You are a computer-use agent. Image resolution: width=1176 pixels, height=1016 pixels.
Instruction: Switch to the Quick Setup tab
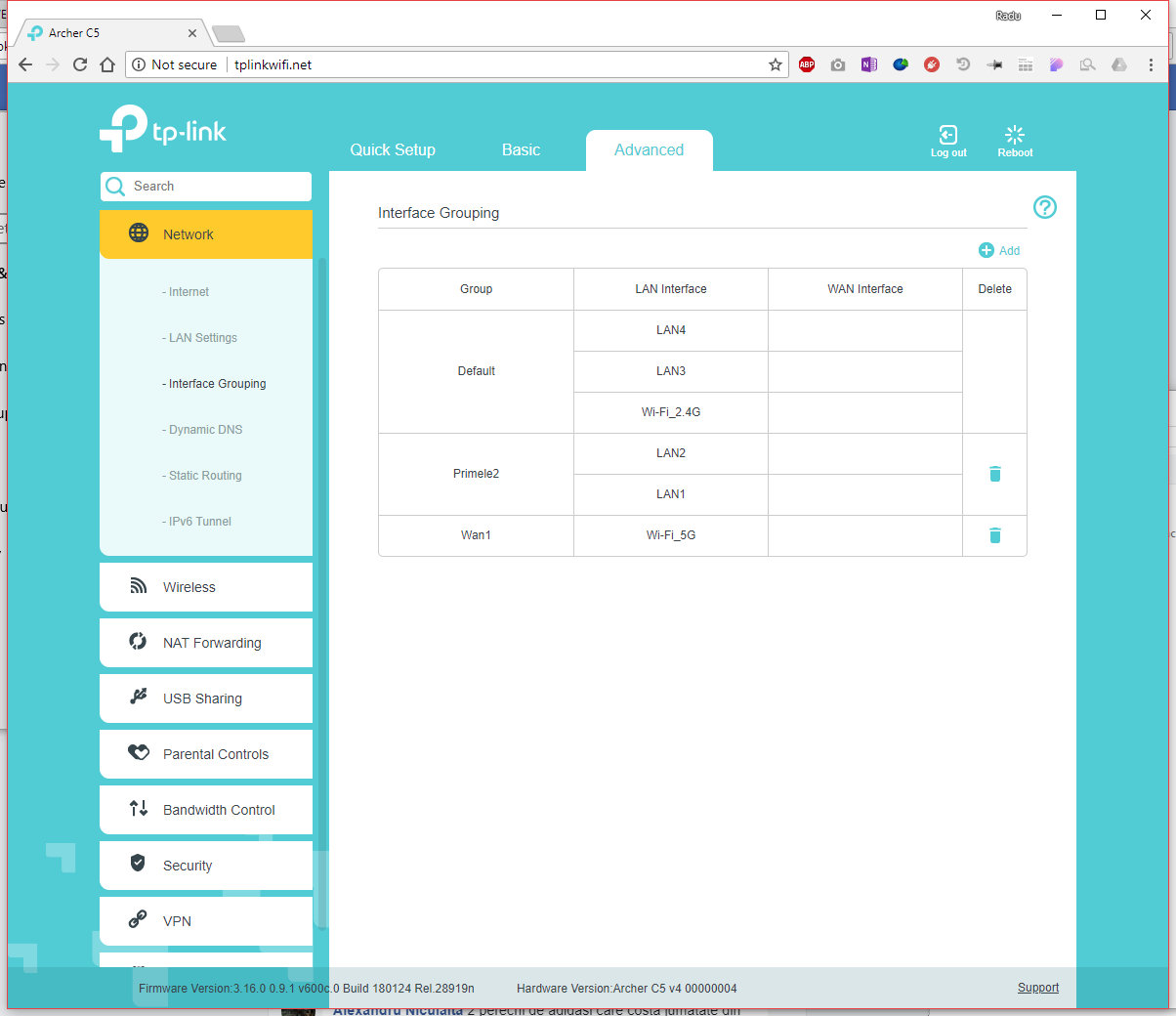pos(393,150)
